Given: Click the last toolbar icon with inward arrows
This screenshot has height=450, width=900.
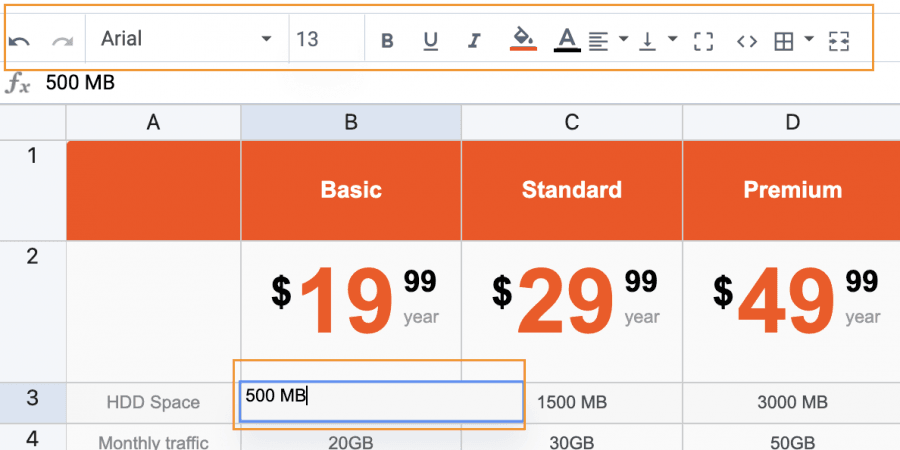Looking at the screenshot, I should (x=839, y=41).
